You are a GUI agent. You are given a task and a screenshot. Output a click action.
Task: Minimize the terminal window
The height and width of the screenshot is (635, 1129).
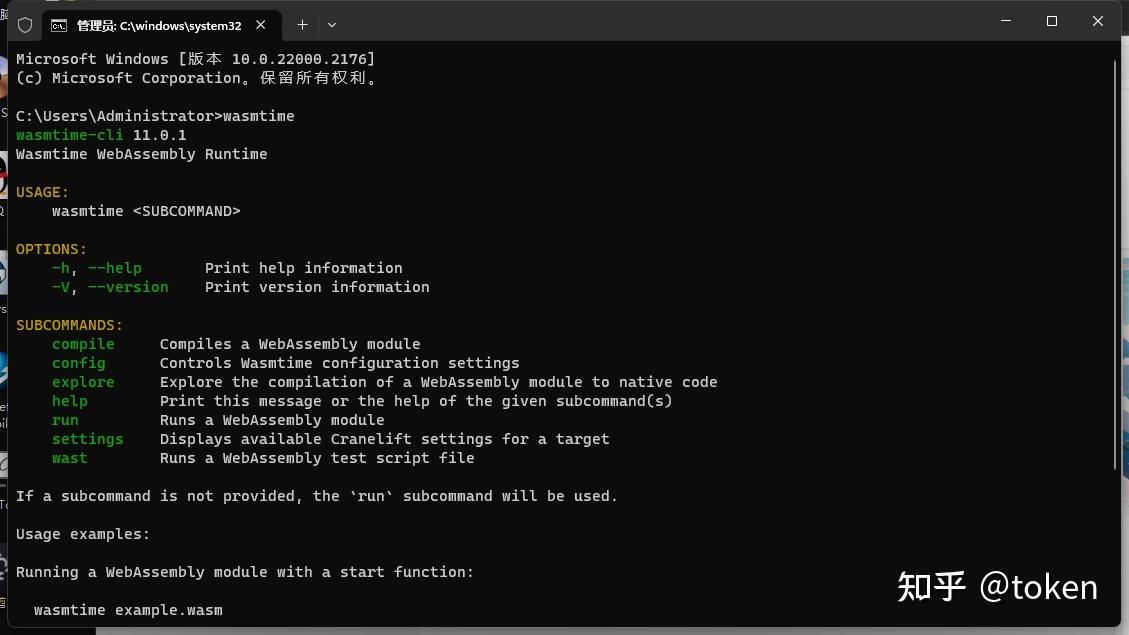click(x=1006, y=22)
